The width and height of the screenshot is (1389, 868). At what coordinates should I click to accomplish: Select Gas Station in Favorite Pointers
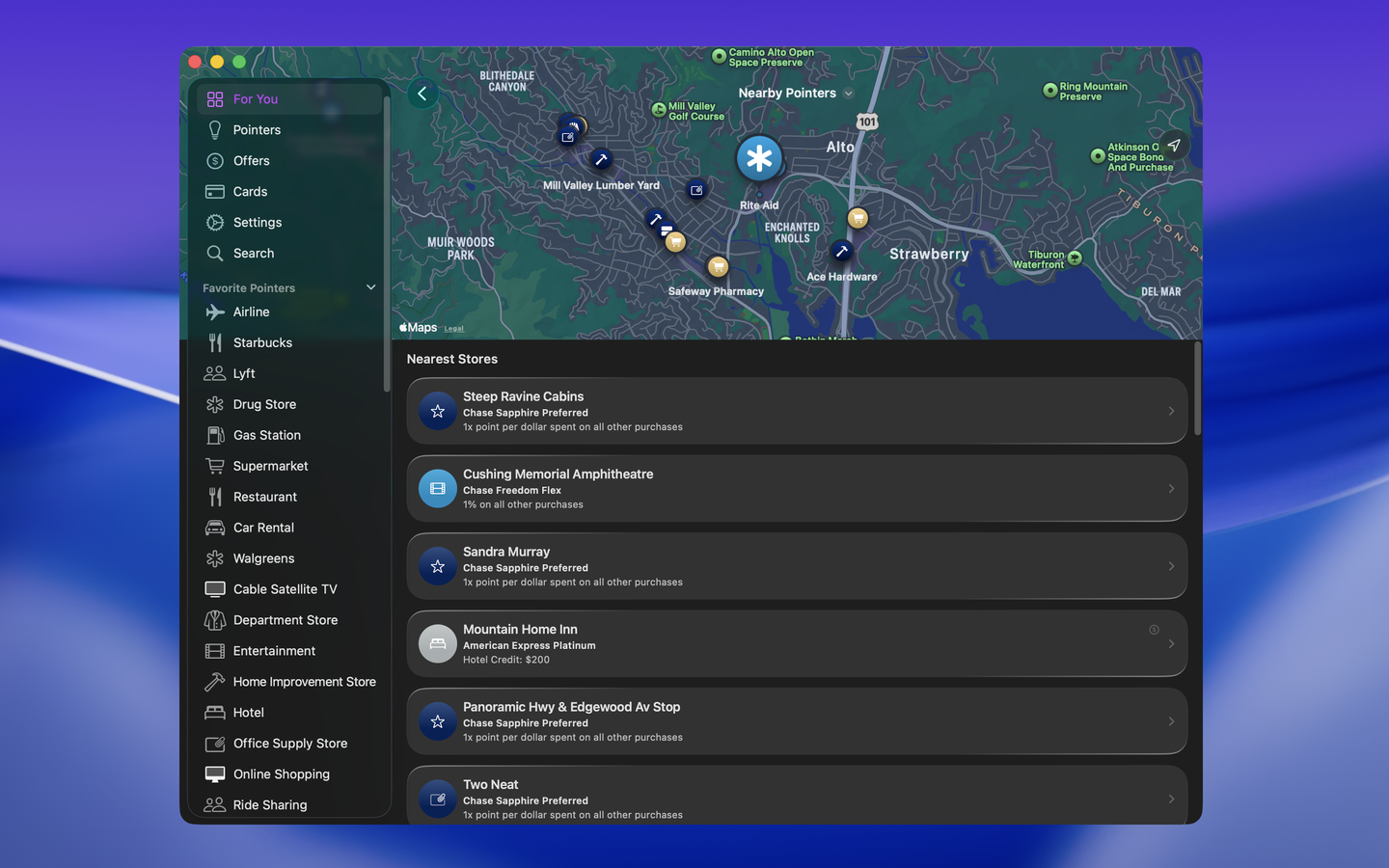click(x=266, y=436)
